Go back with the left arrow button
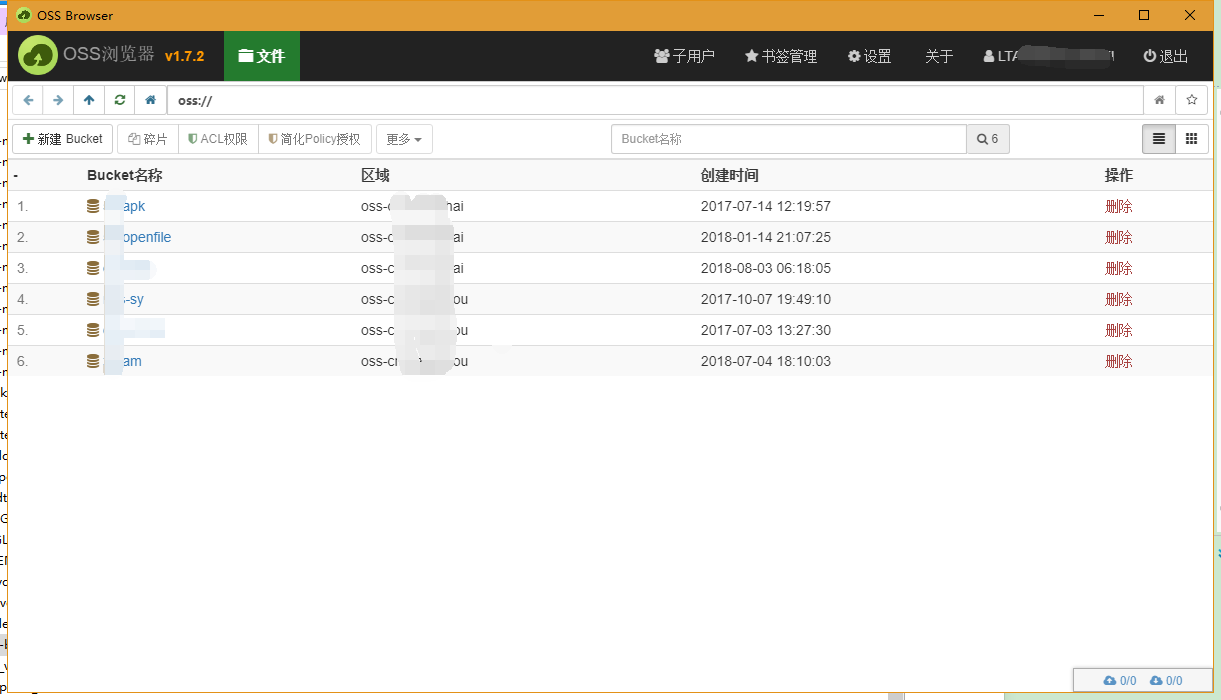 tap(28, 100)
